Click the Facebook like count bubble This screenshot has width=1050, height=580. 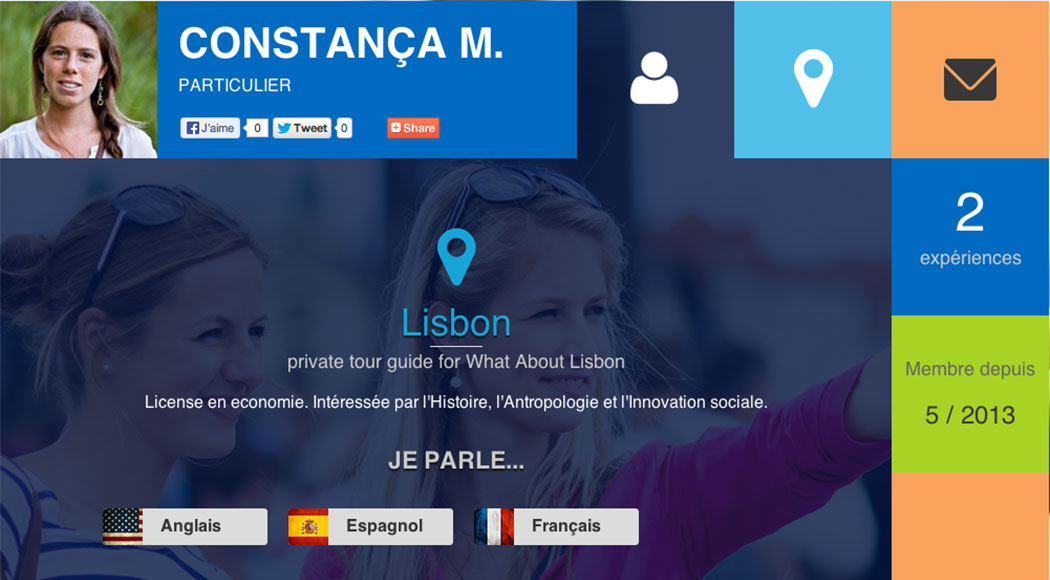(257, 128)
